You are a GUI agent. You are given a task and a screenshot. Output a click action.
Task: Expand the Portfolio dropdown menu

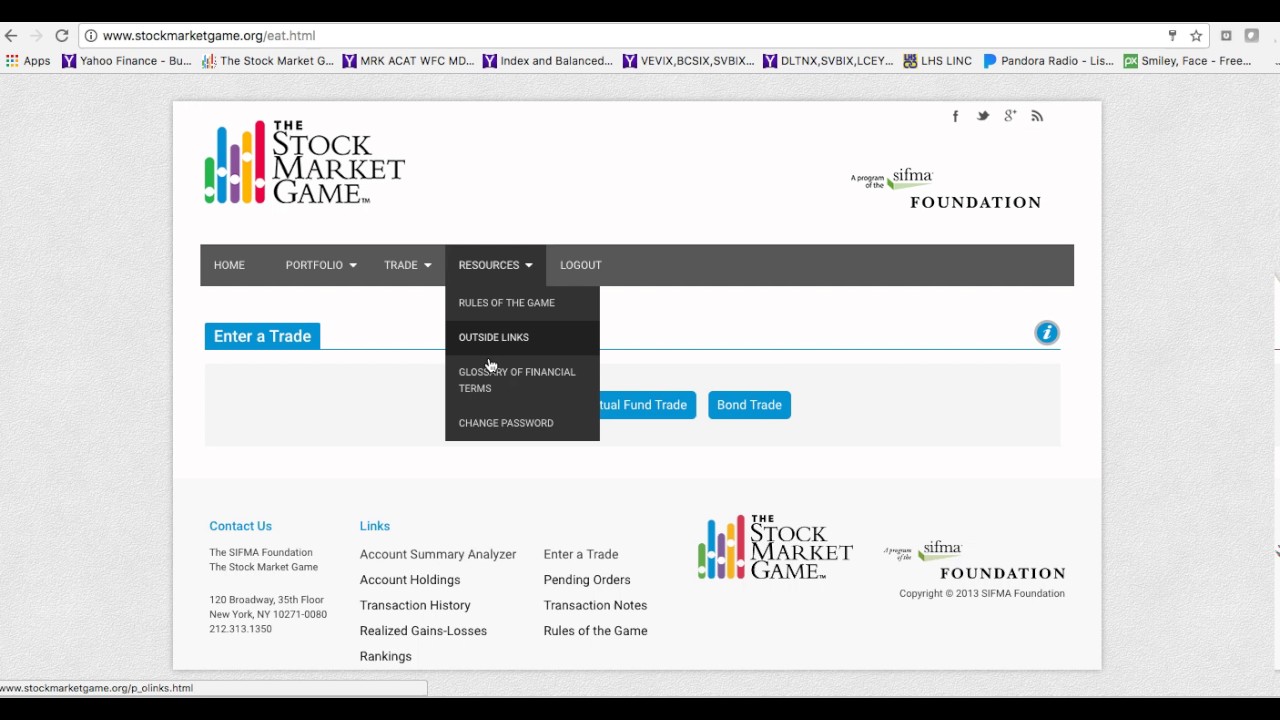321,265
